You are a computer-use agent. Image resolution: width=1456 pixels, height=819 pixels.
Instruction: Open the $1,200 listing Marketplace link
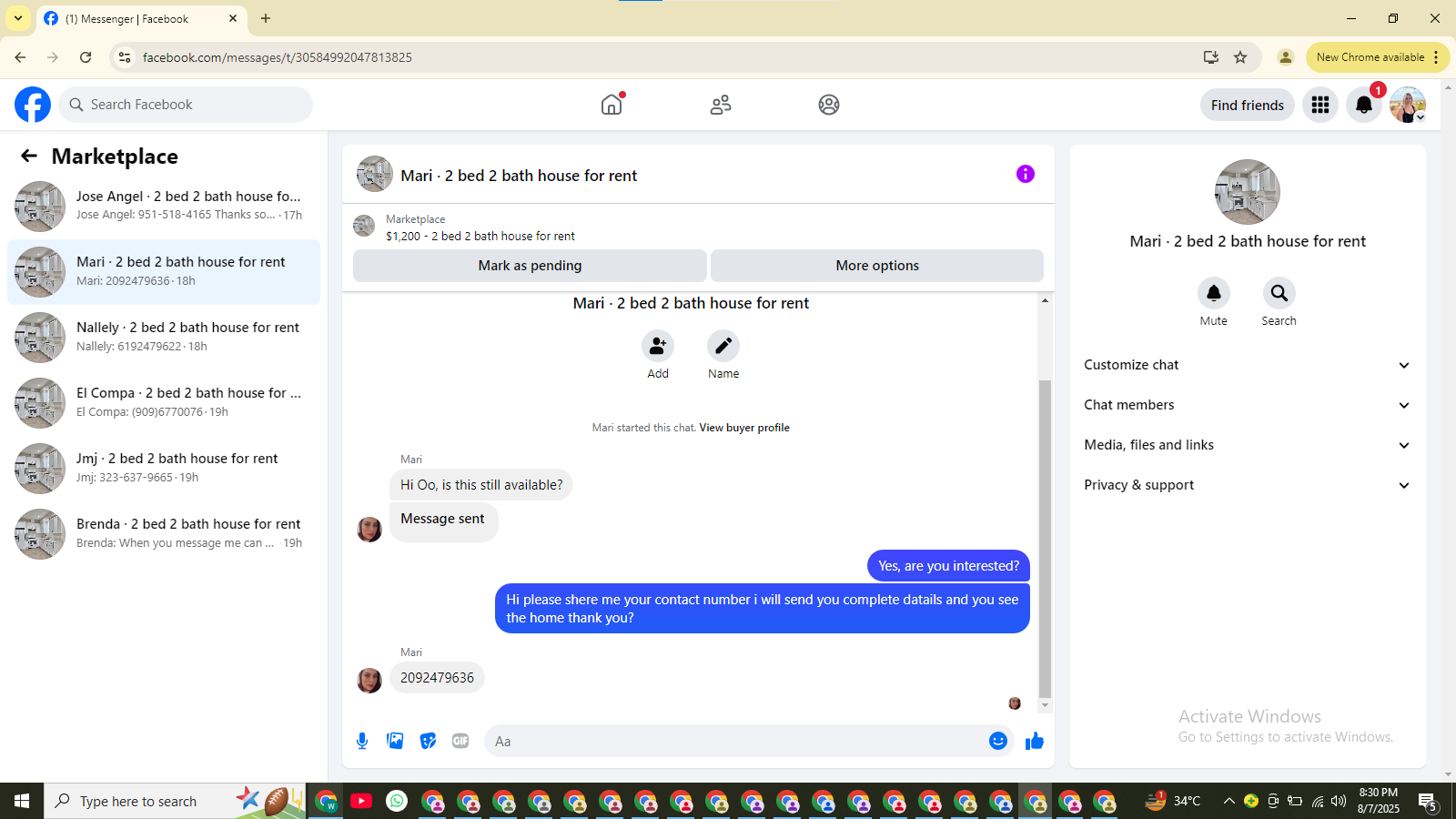480,236
